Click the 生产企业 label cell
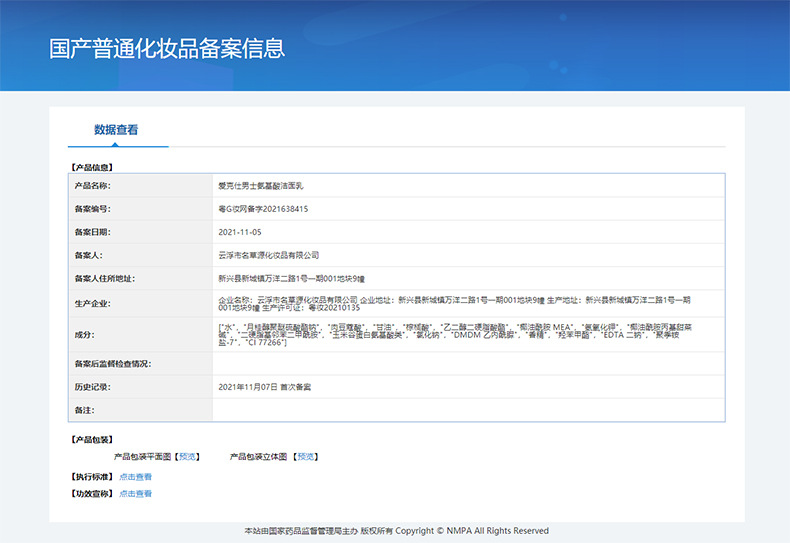This screenshot has height=543, width=790. pyautogui.click(x=141, y=303)
